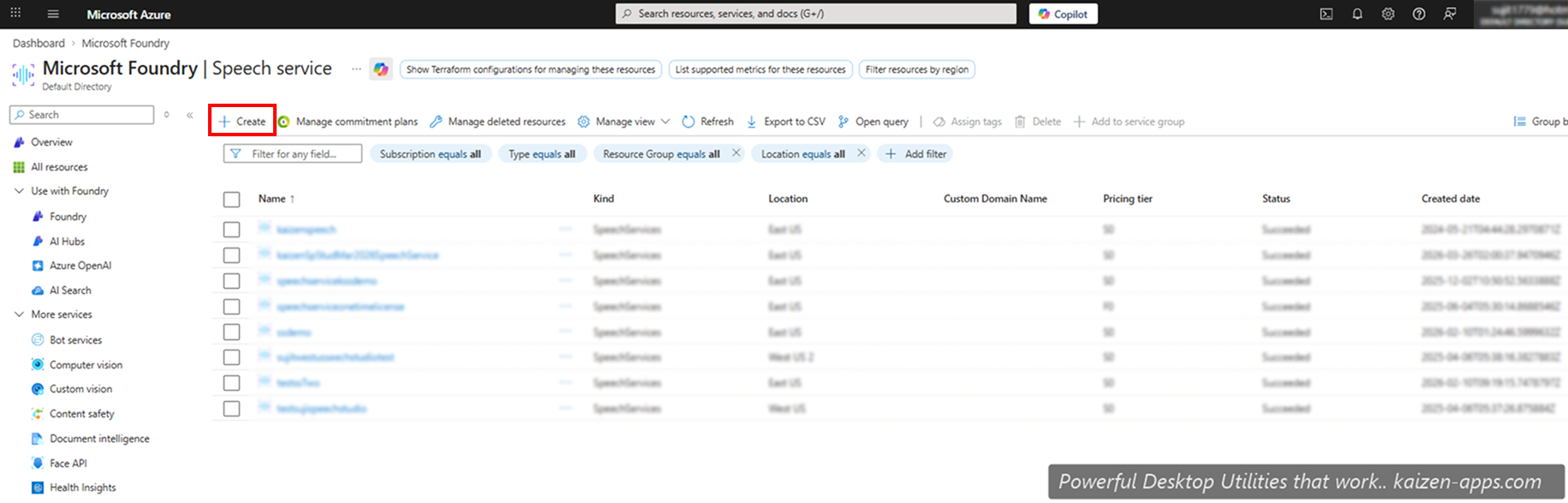Sort by the Pricing tier column

1128,199
